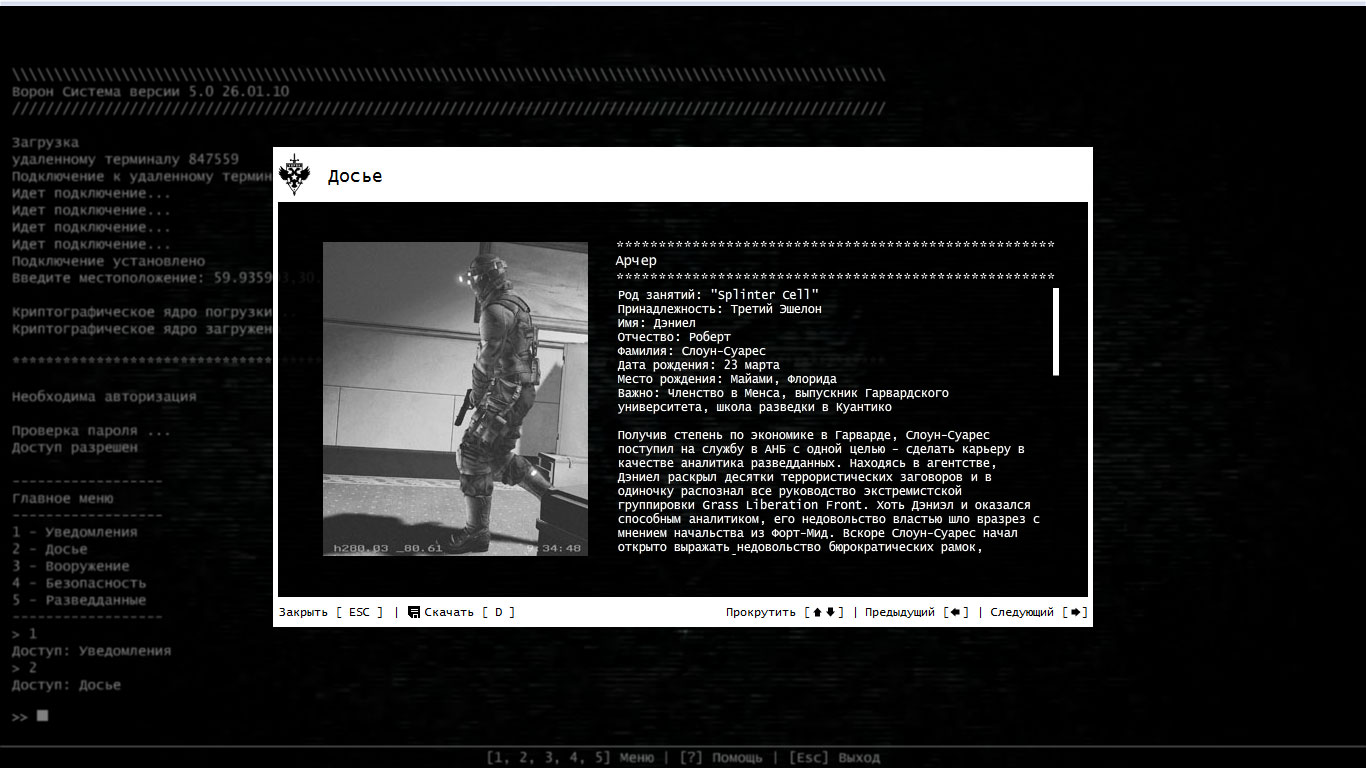1366x768 pixels.
Task: Click the line Место рождения: Майами, Флорида
Action: [727, 379]
